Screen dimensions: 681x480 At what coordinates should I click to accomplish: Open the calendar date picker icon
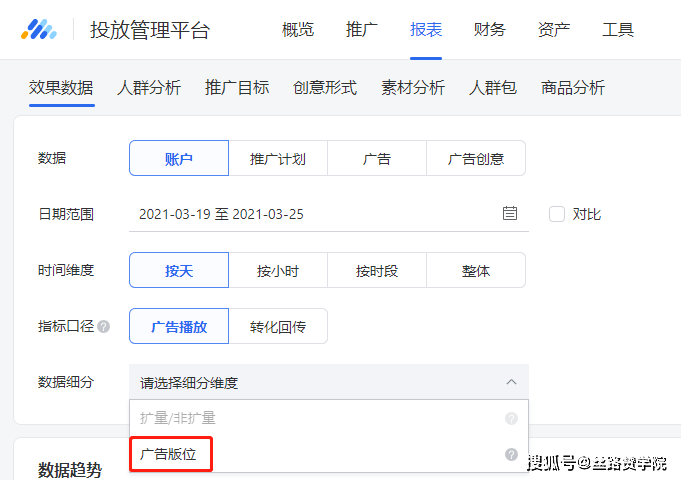[510, 214]
